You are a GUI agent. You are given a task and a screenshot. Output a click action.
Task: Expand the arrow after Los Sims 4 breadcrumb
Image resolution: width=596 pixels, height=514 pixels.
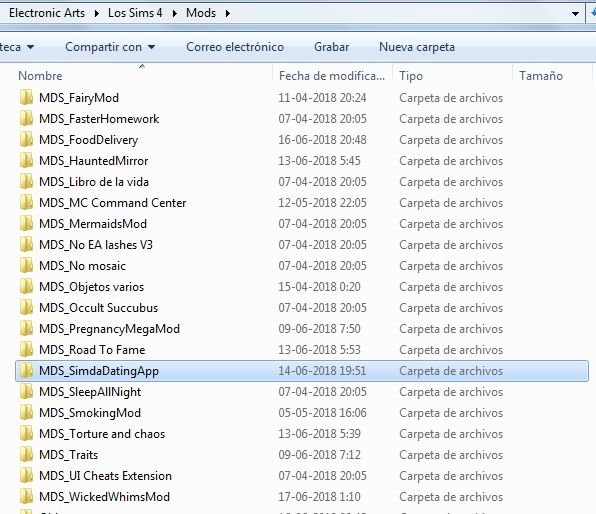[174, 13]
